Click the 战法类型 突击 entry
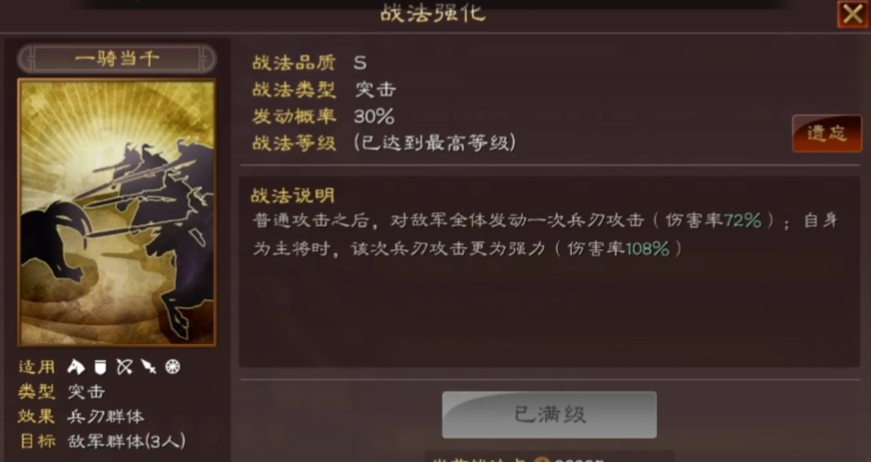The width and height of the screenshot is (871, 462). coord(324,89)
